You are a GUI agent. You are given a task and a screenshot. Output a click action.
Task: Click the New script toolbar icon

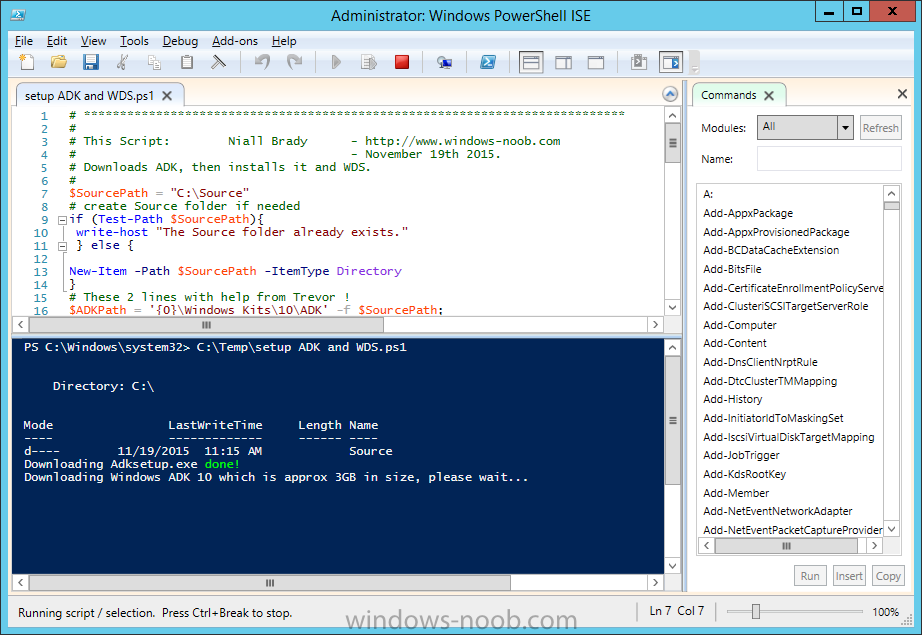point(26,62)
